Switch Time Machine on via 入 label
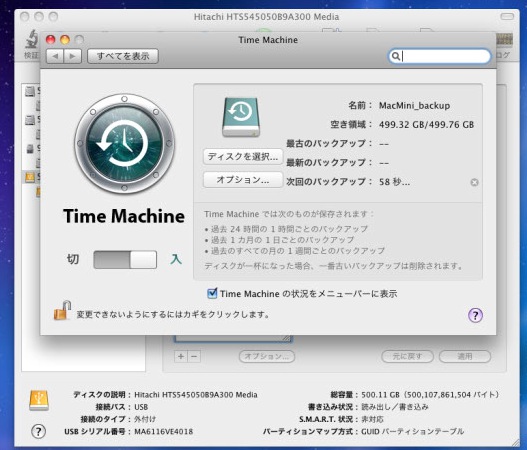The height and width of the screenshot is (450, 527). 176,259
